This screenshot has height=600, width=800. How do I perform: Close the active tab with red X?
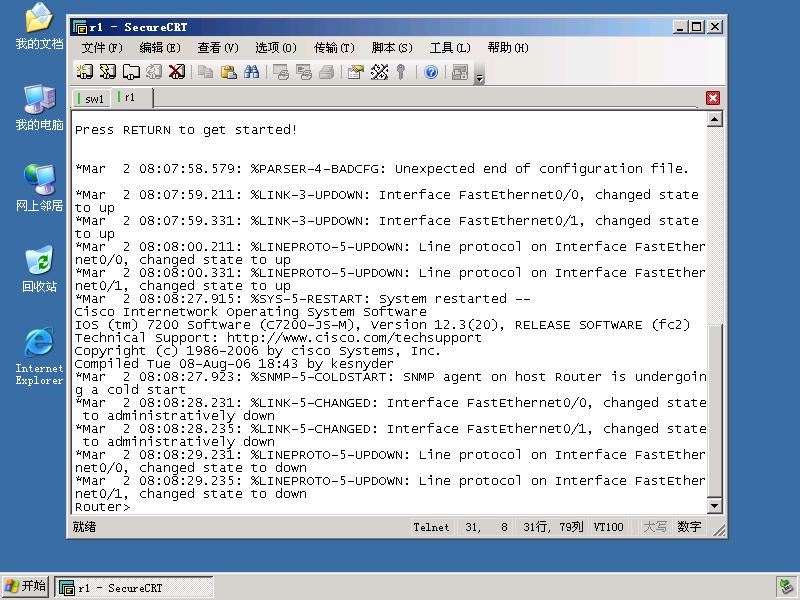pos(713,98)
